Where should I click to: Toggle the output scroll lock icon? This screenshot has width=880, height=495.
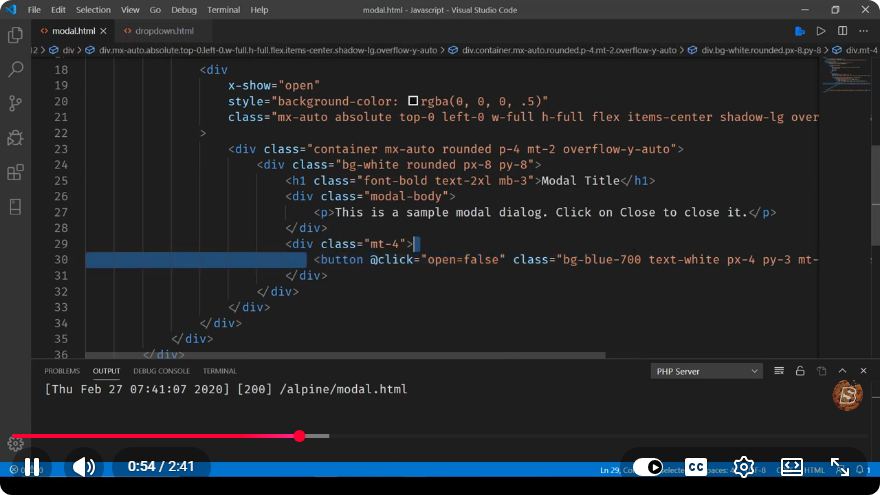coord(800,371)
